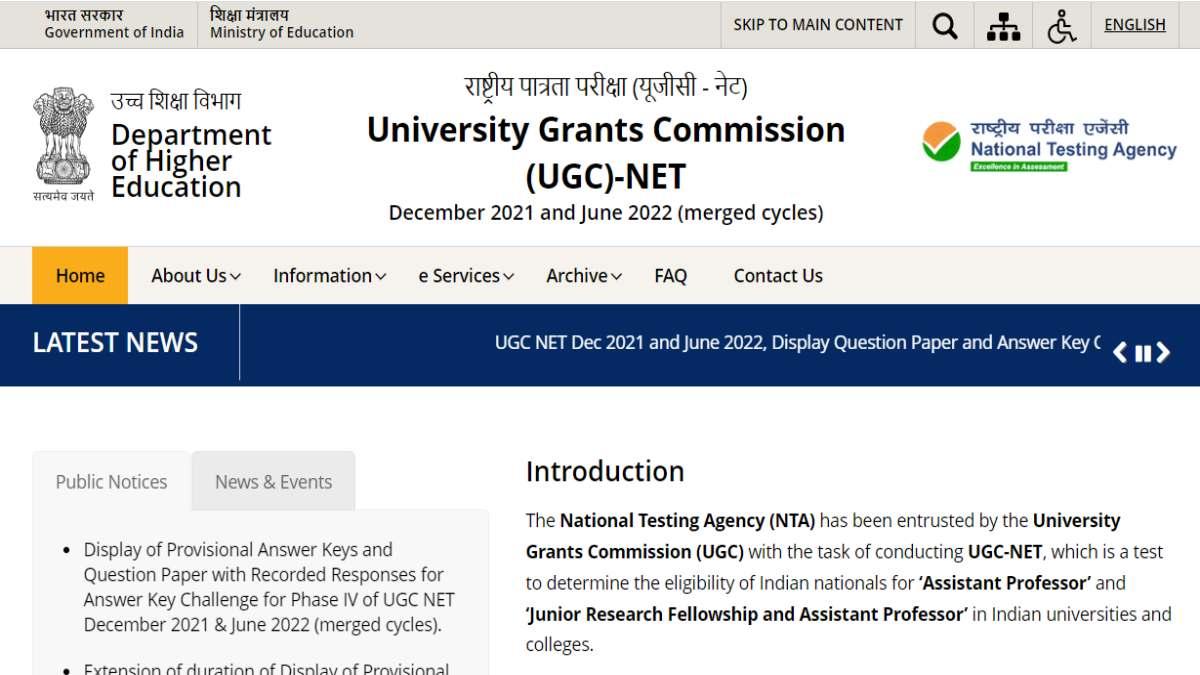Switch to the Public Notices tab
Viewport: 1200px width, 675px height.
(x=111, y=481)
